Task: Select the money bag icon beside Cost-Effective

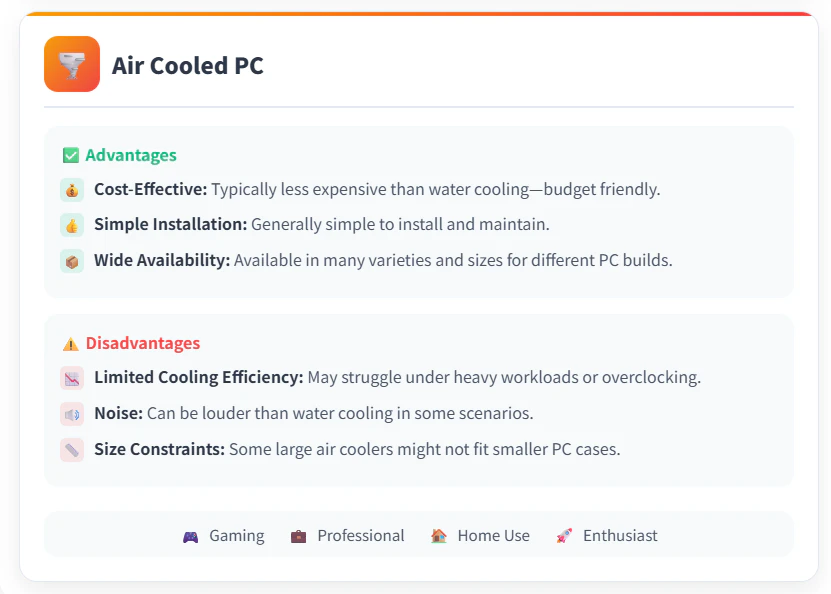Action: [x=71, y=189]
